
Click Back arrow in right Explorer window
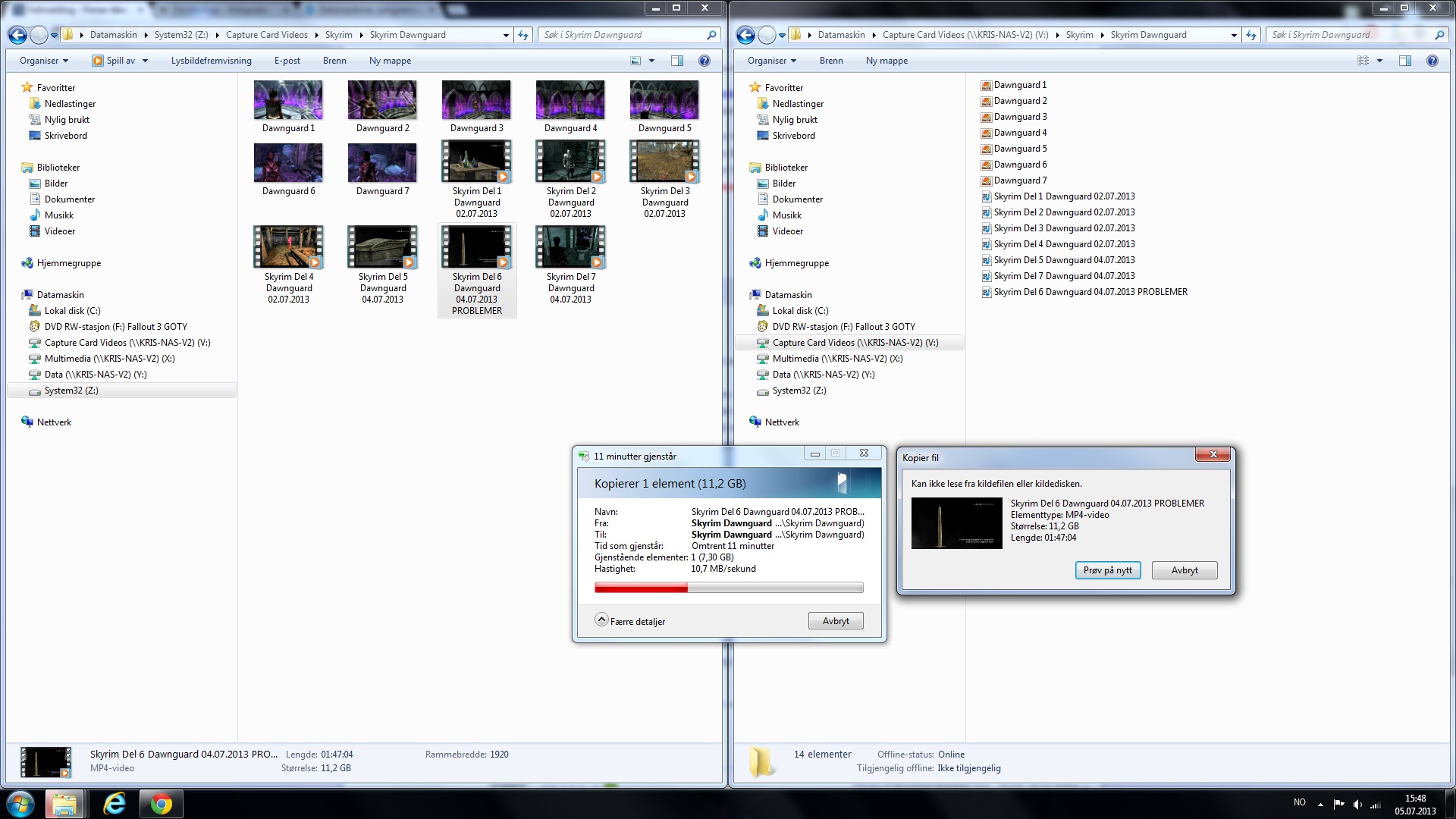click(746, 35)
